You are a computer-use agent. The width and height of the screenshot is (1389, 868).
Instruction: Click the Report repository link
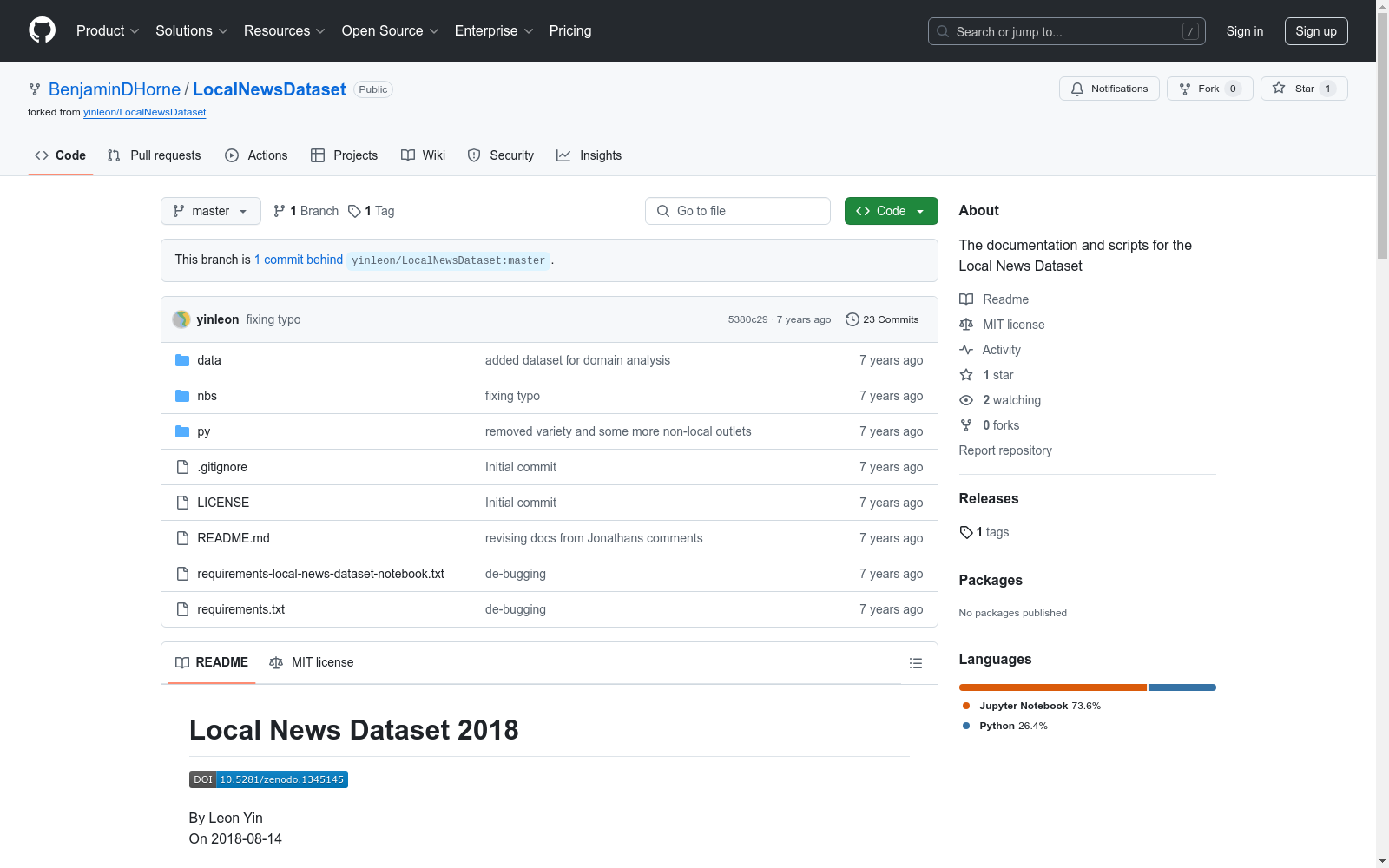(1005, 450)
